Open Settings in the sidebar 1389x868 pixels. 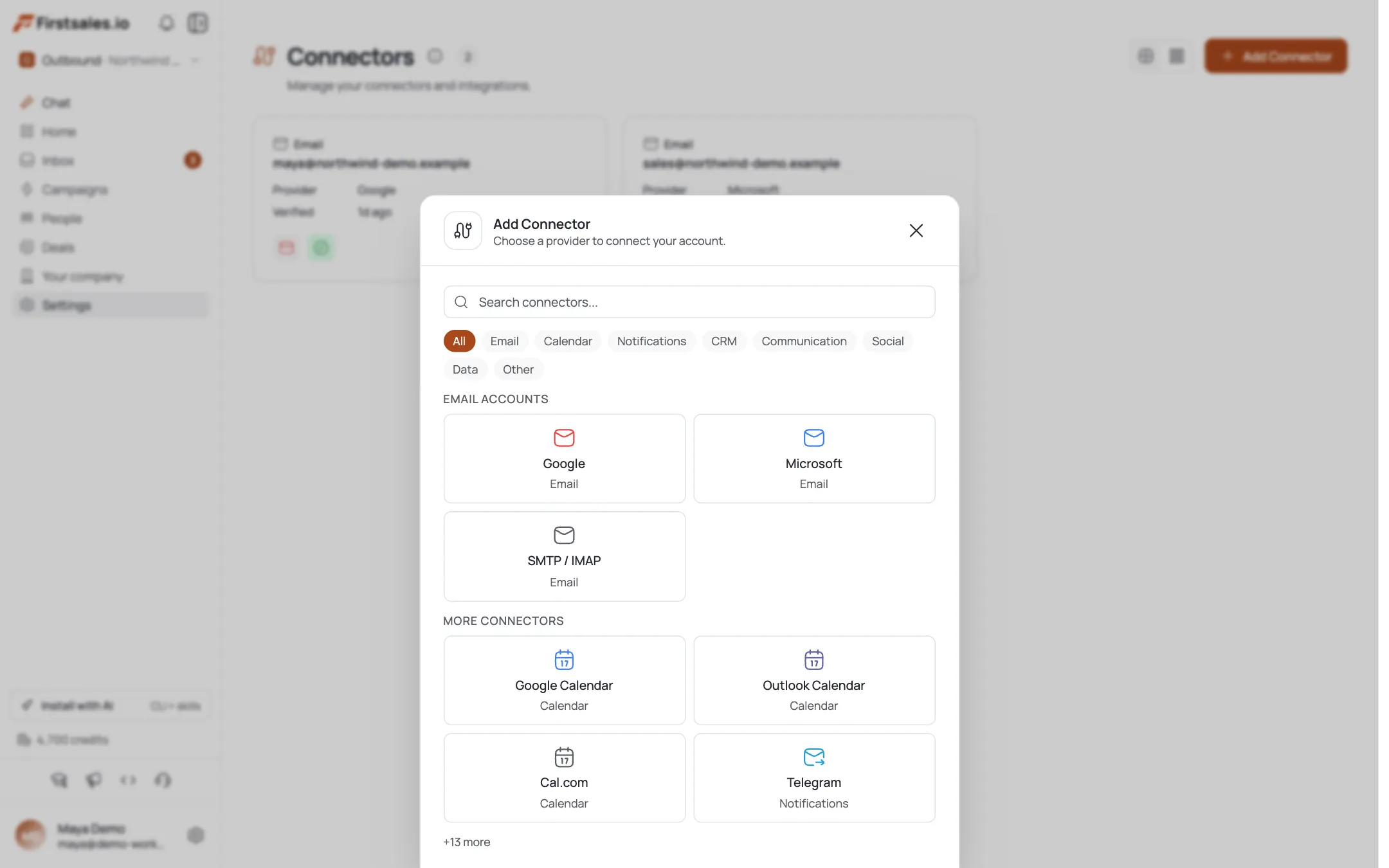pos(111,305)
